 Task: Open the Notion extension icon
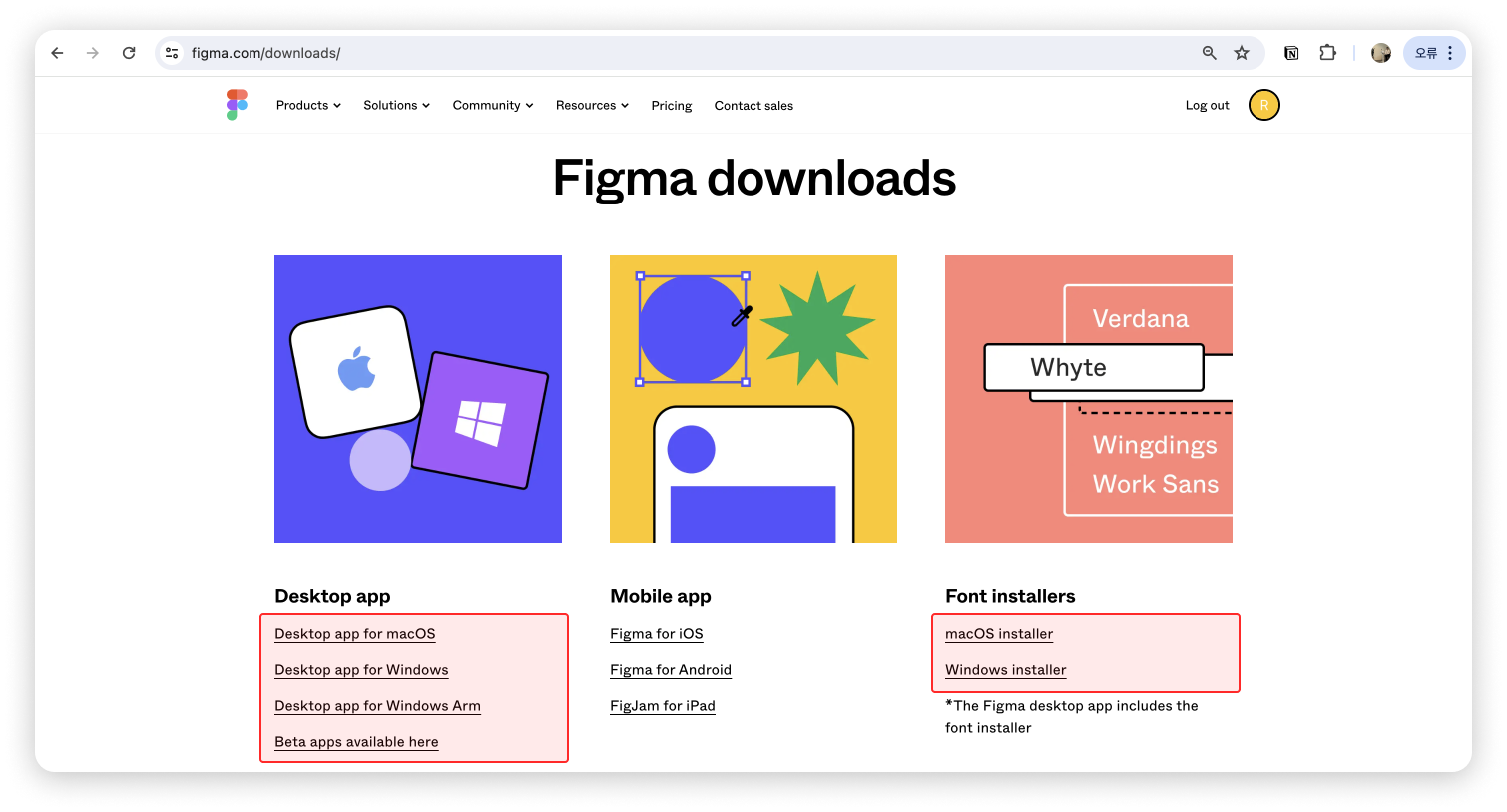1291,53
